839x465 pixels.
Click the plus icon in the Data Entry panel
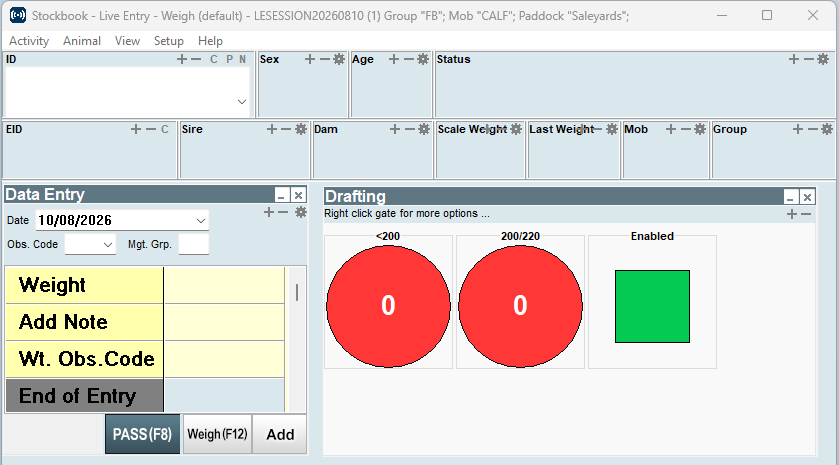pos(269,212)
